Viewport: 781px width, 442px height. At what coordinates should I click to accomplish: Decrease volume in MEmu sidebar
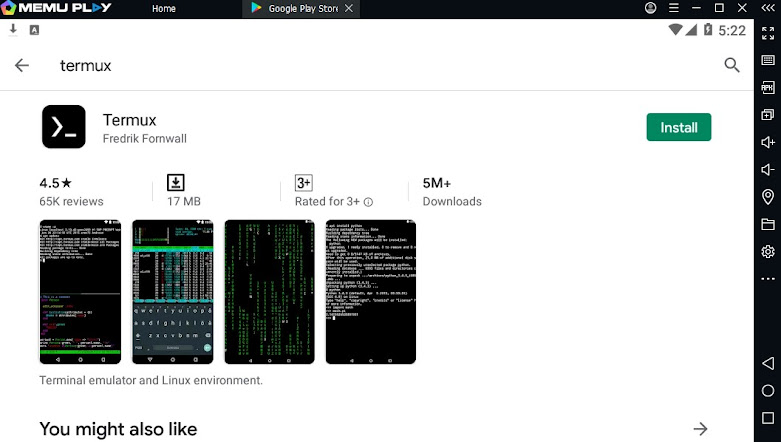[768, 170]
